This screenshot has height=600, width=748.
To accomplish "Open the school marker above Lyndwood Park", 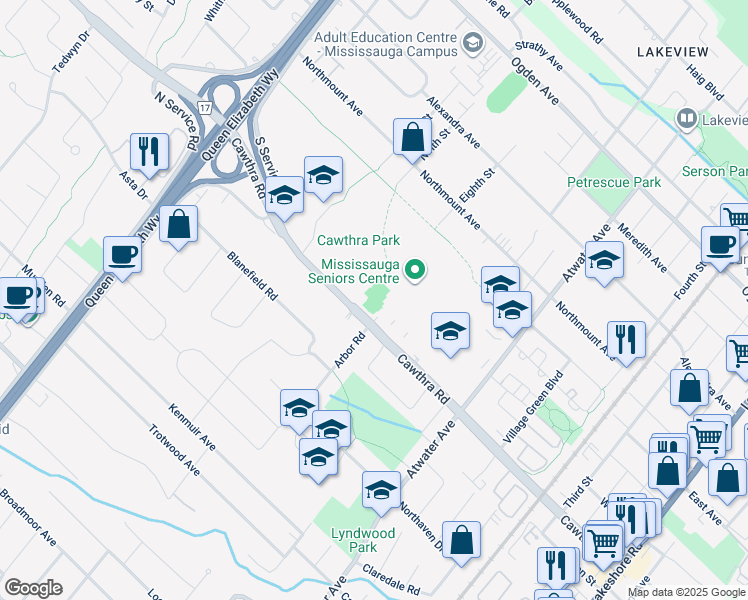I will click(x=381, y=490).
